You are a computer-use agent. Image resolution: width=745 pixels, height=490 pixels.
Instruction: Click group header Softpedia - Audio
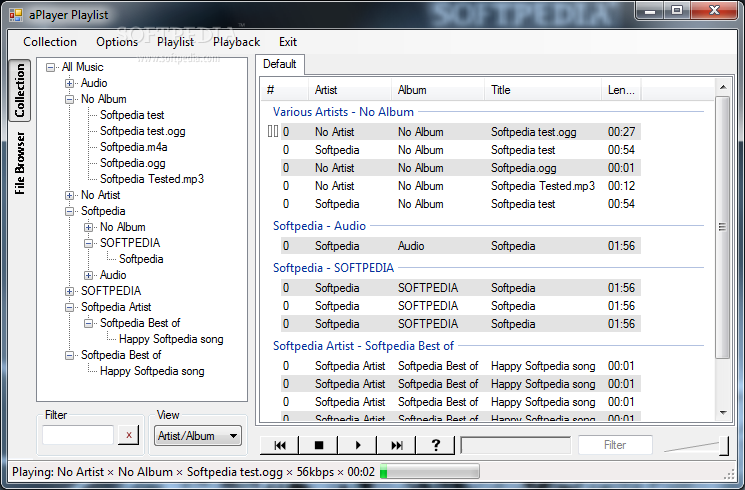tap(319, 226)
